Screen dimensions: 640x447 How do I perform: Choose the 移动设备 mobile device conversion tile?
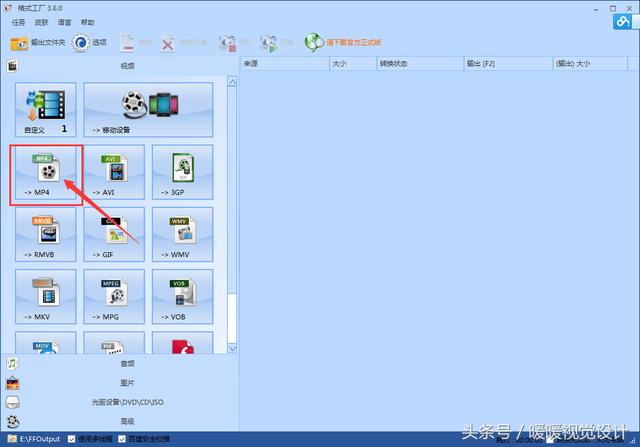point(148,109)
